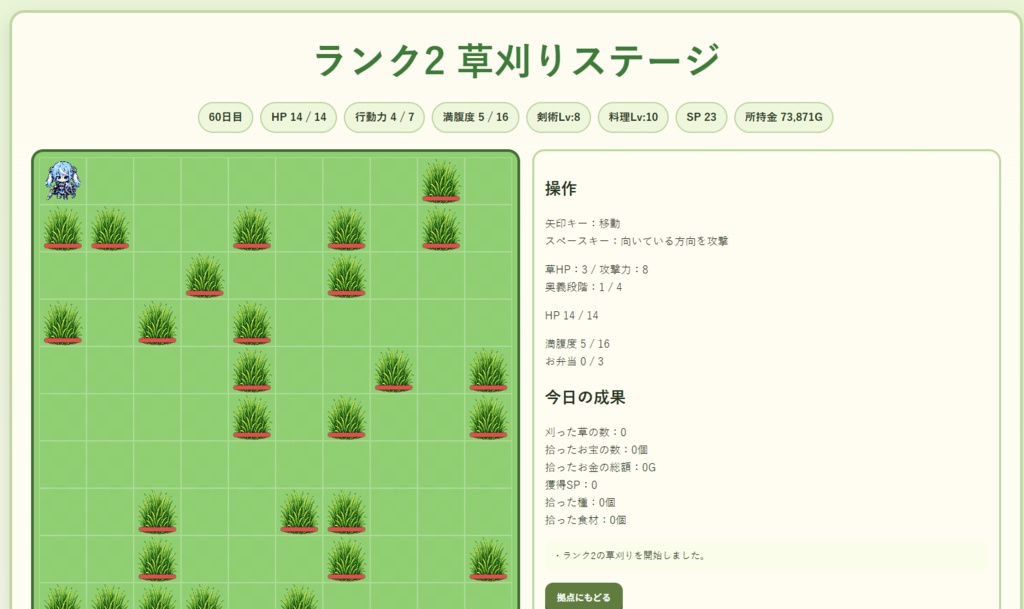Click the 拾った食材：0個 line
1024x609 pixels.
pos(586,520)
